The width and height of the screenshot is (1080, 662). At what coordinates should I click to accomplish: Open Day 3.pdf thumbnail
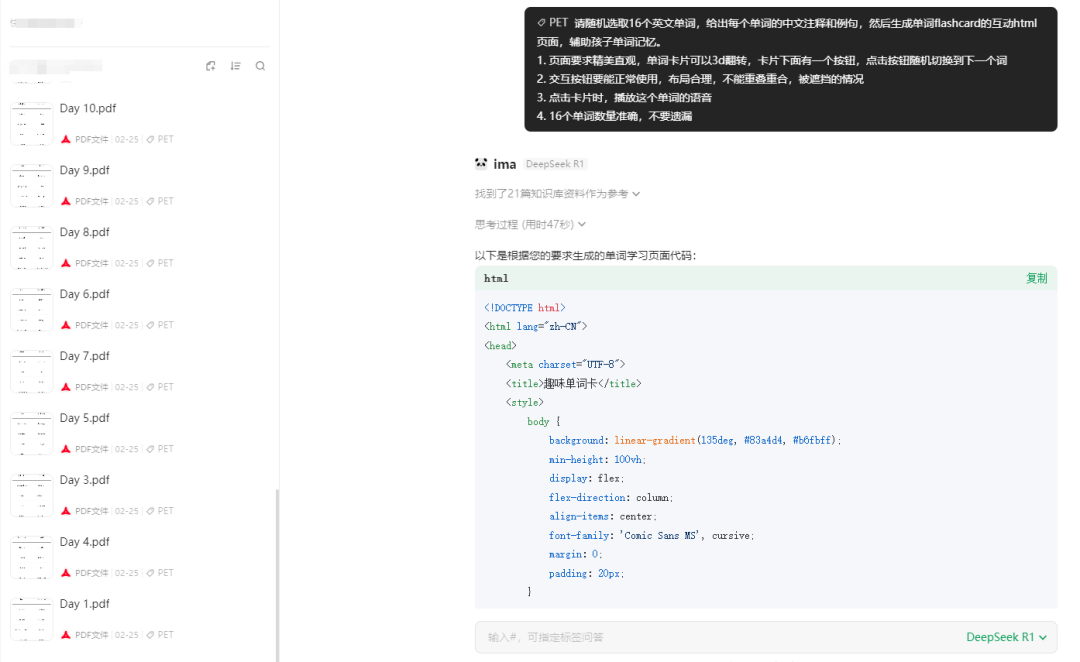point(32,495)
